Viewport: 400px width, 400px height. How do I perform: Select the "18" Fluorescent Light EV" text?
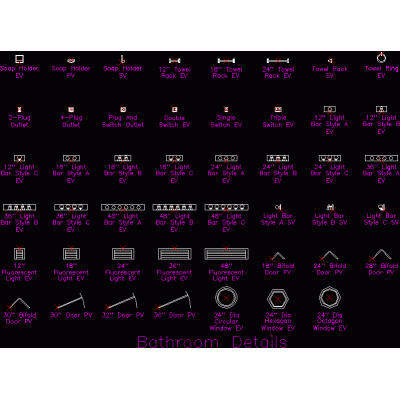pyautogui.click(x=71, y=272)
